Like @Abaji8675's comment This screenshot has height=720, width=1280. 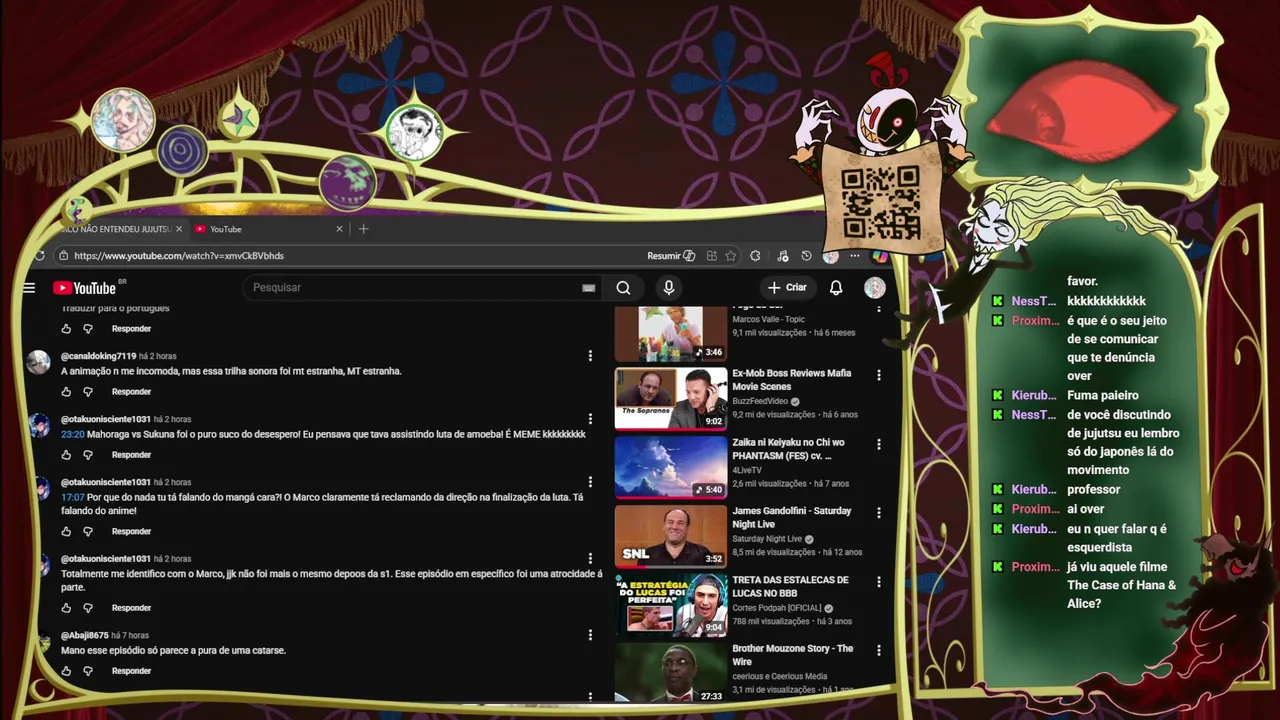(x=66, y=671)
